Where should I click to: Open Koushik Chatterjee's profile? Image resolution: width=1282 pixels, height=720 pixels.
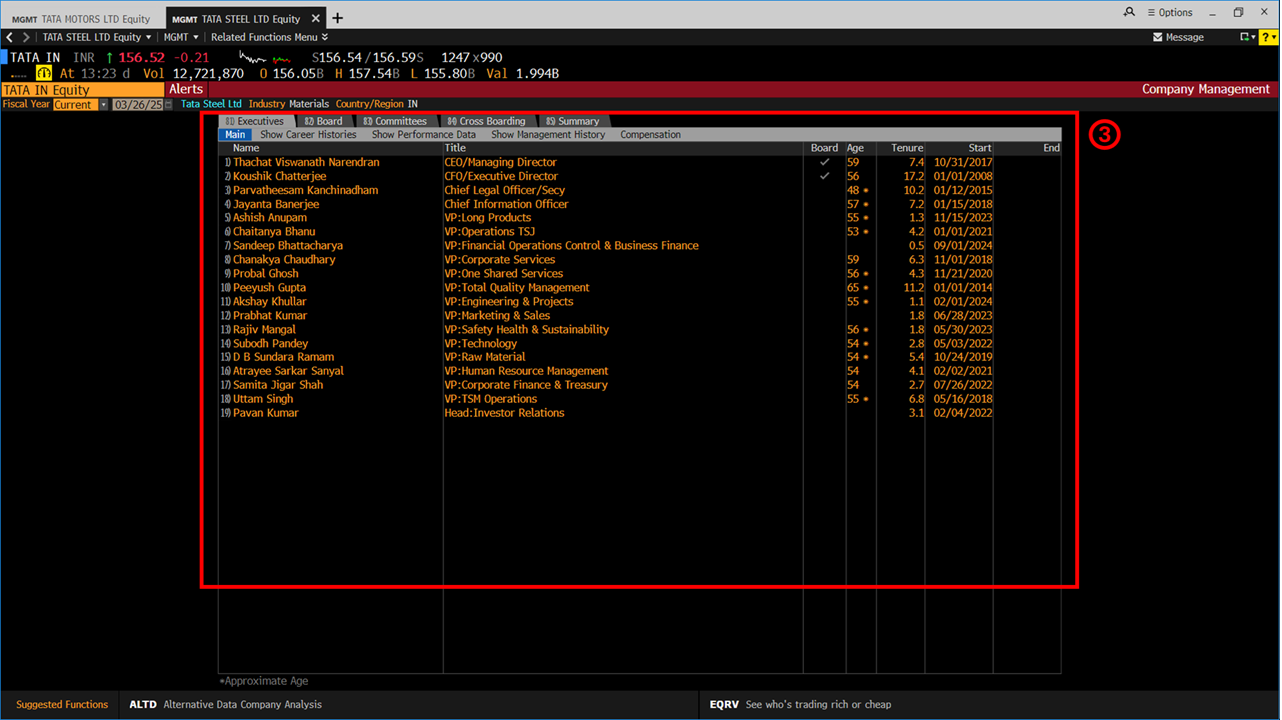pyautogui.click(x=280, y=176)
